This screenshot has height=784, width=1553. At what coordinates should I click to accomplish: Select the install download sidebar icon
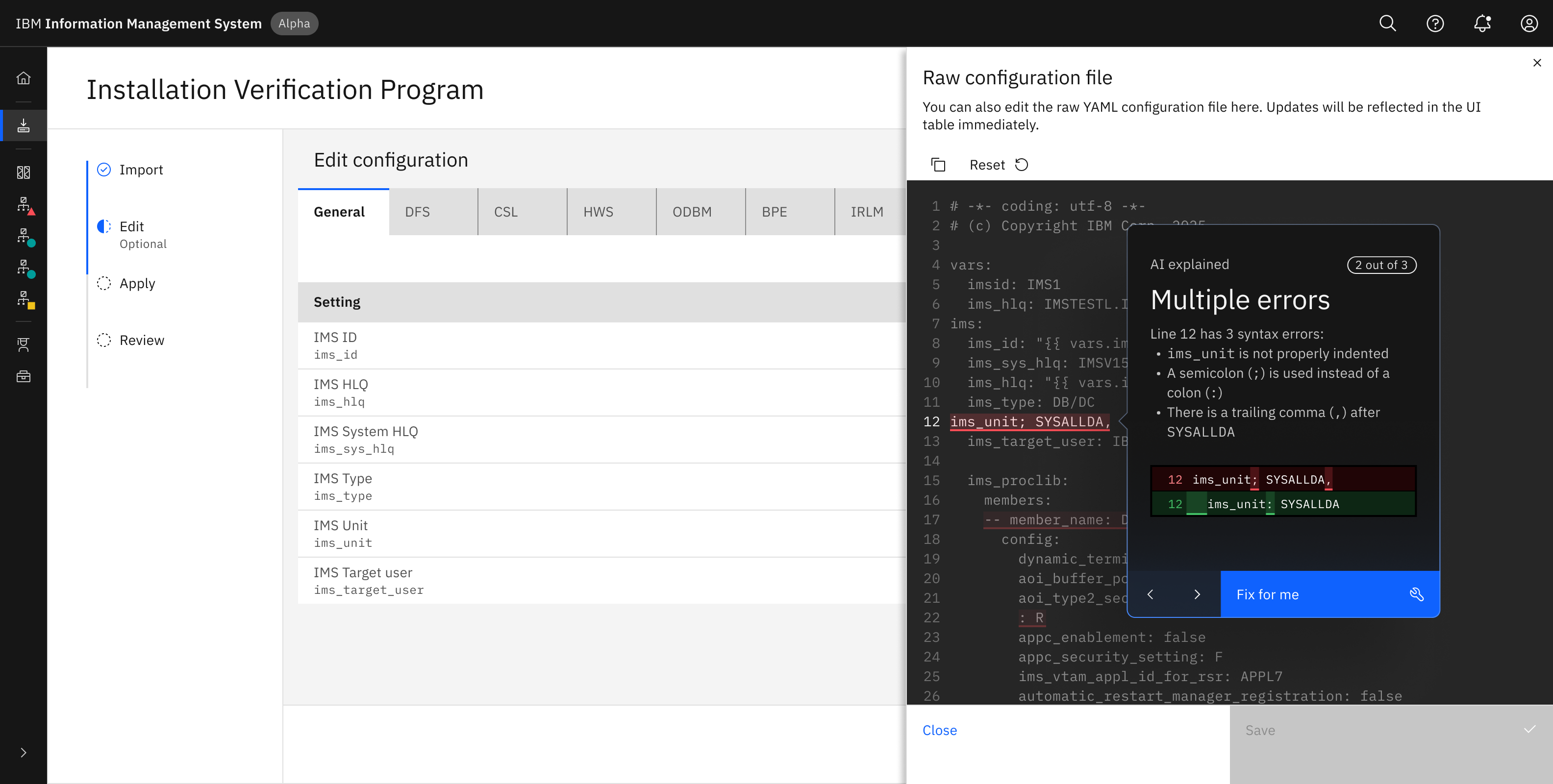pos(24,125)
